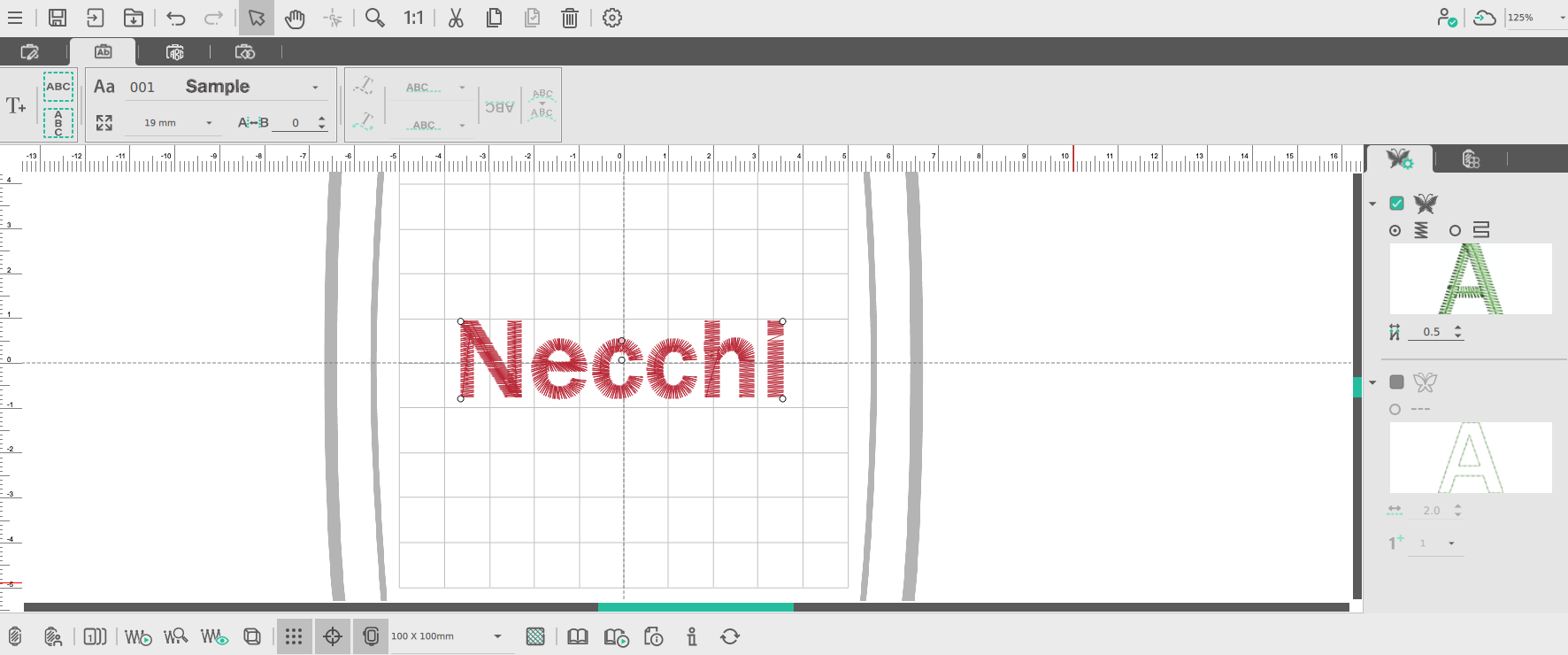Select the dashed outline radio option
Viewport: 1568px width, 655px height.
[1395, 409]
